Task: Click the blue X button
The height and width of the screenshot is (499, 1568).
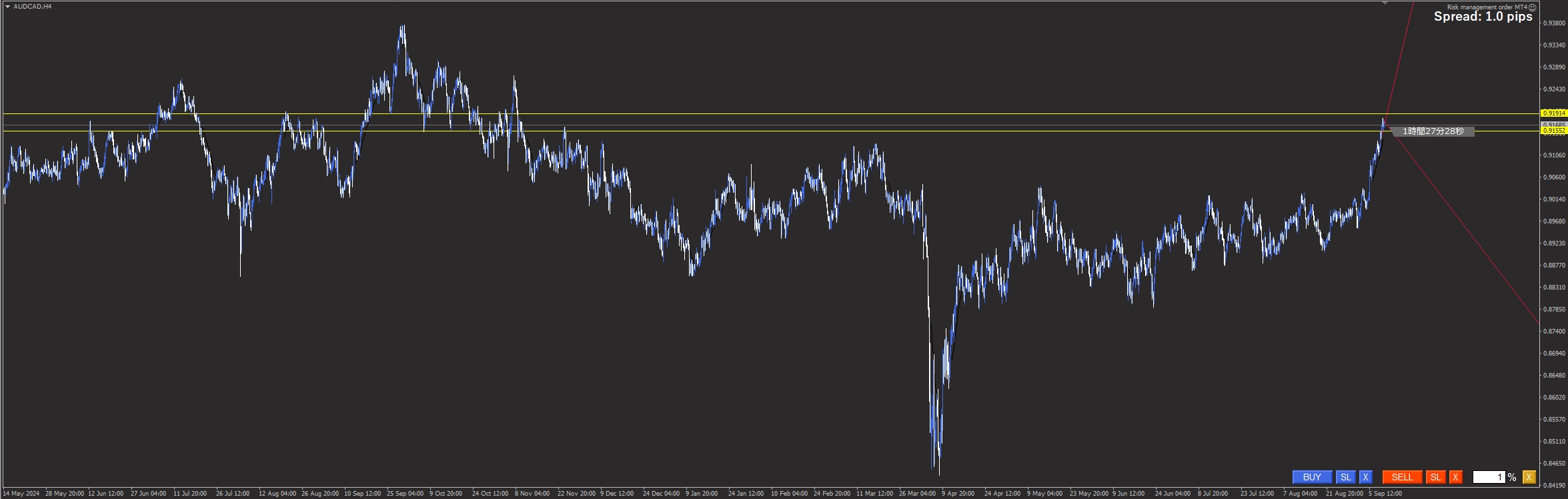Action: tap(1365, 477)
